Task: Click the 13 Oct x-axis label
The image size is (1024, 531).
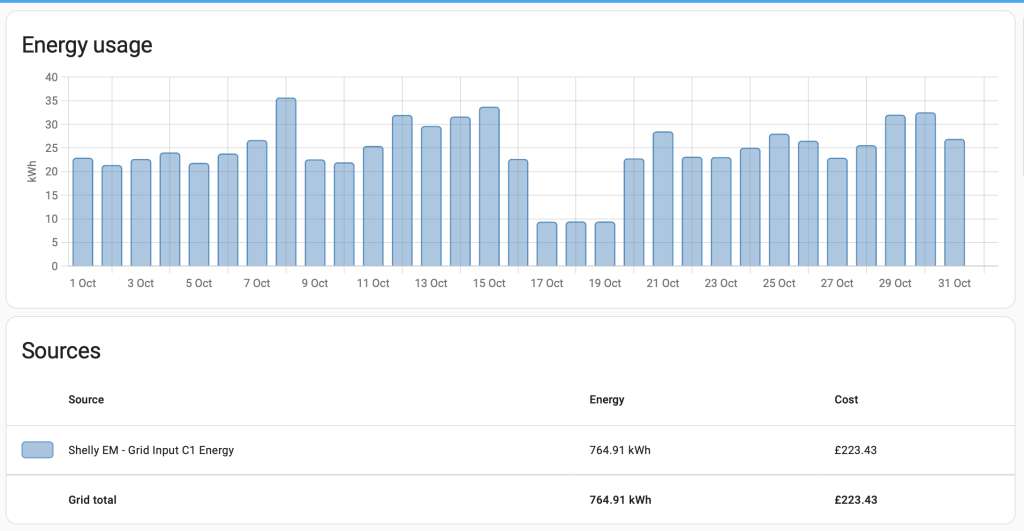Action: coord(431,284)
